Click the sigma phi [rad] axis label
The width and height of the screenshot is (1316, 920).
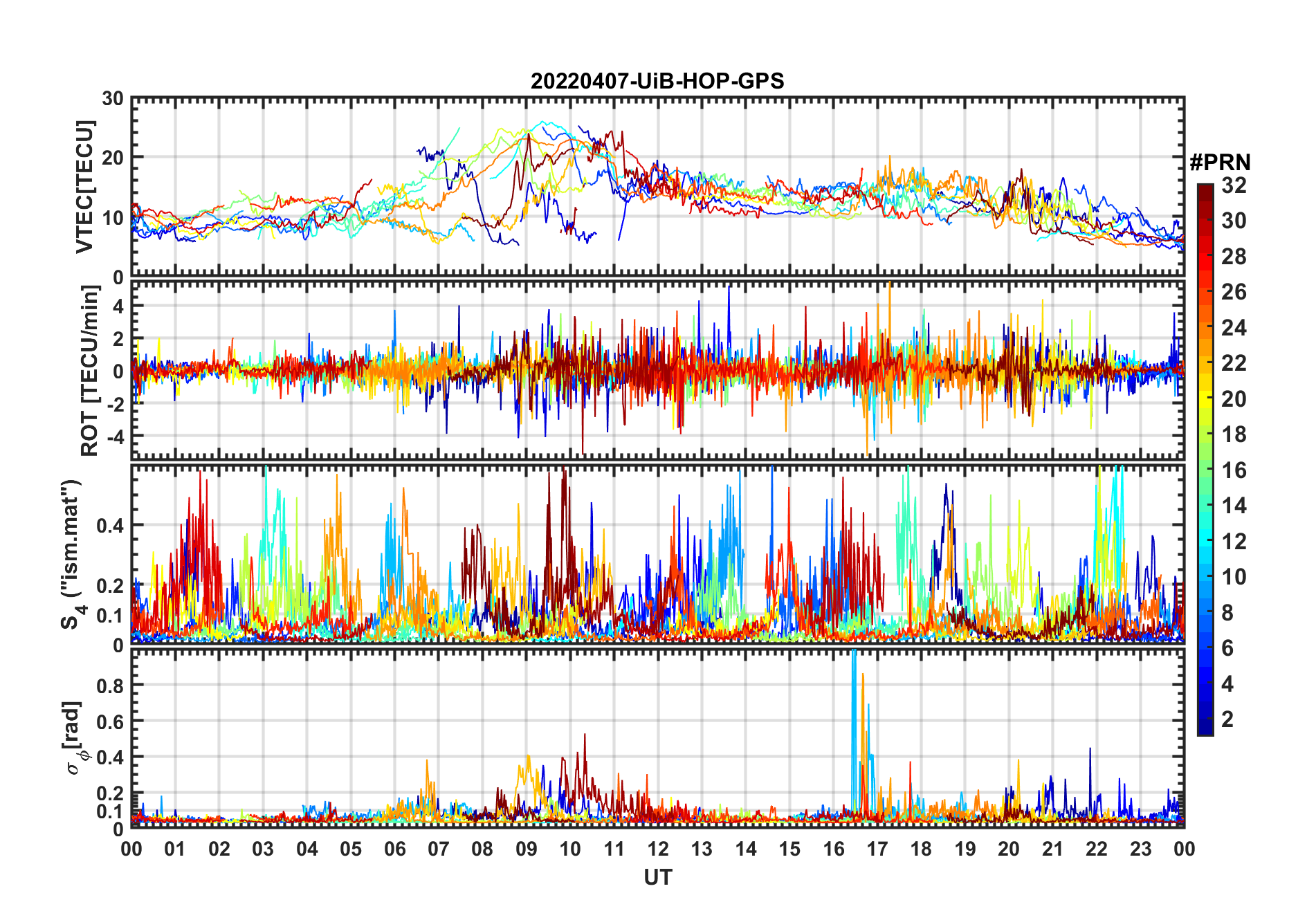(74, 738)
